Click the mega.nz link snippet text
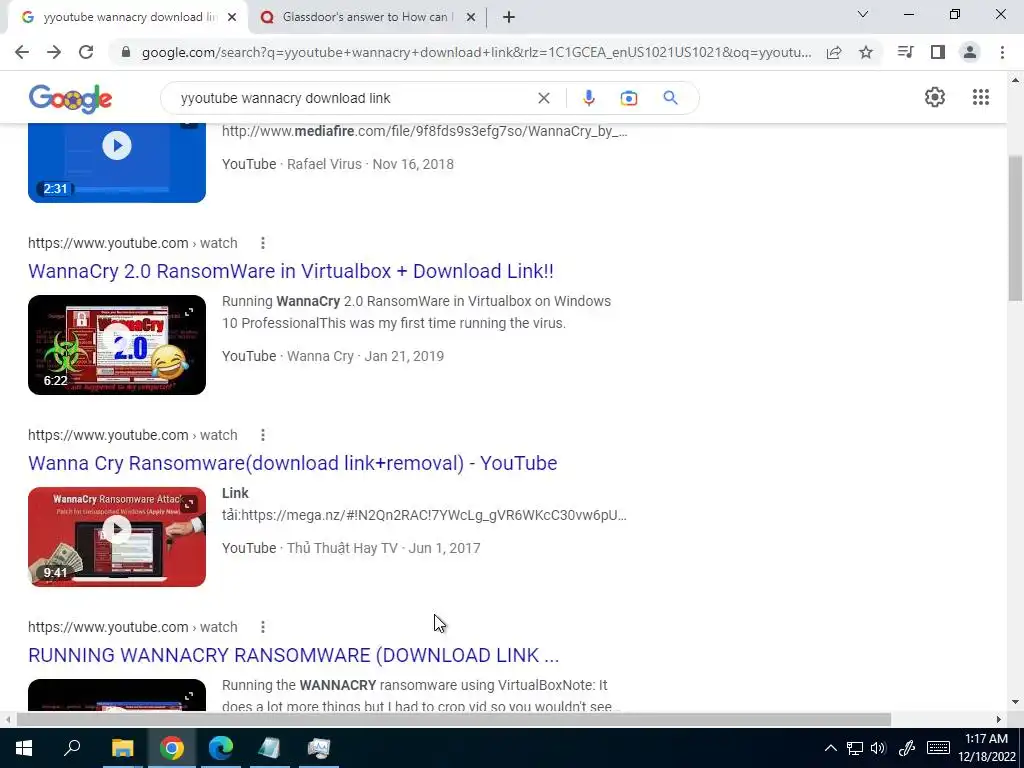The image size is (1024, 768). [x=424, y=515]
